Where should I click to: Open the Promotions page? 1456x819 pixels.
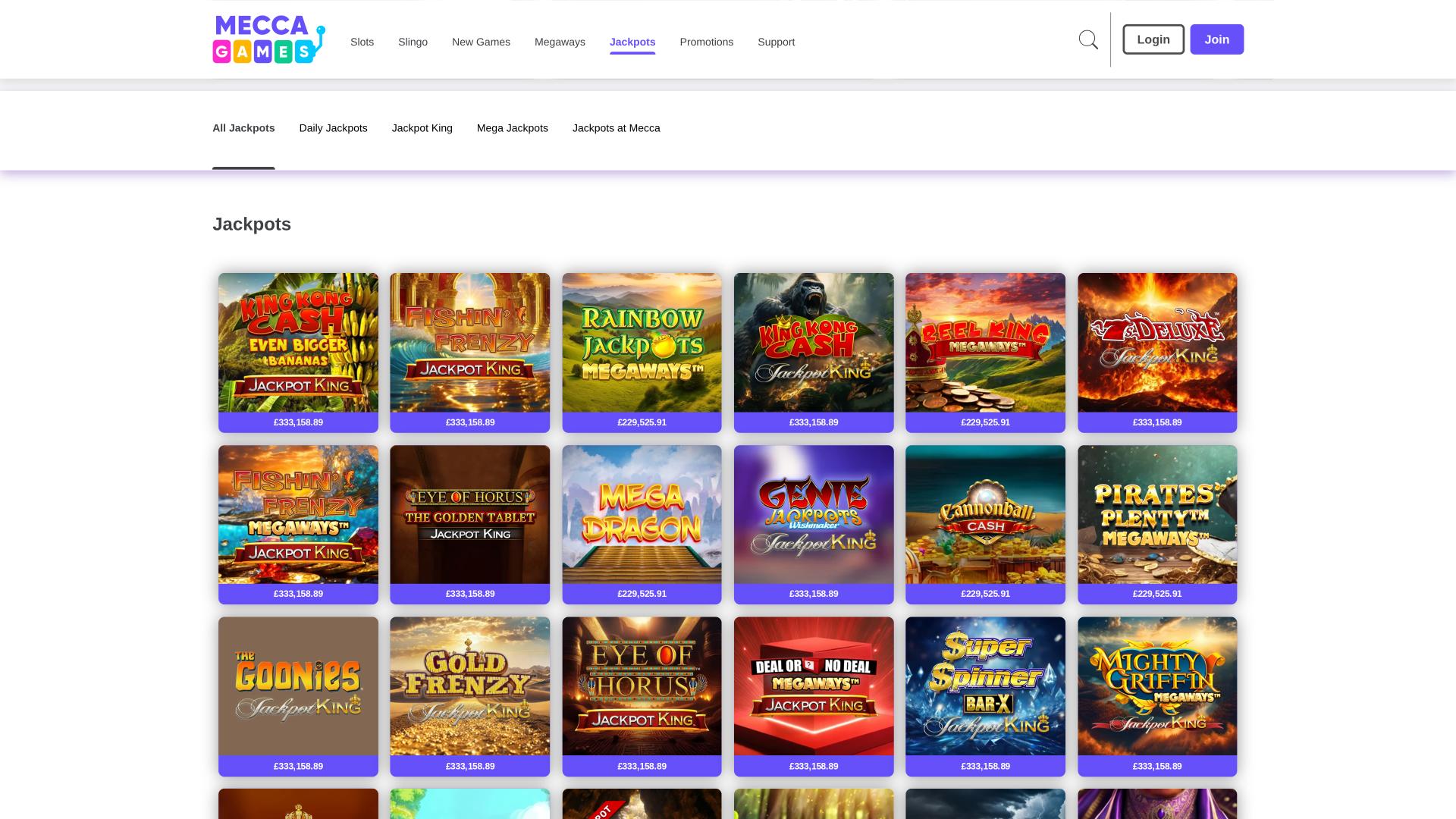point(706,42)
